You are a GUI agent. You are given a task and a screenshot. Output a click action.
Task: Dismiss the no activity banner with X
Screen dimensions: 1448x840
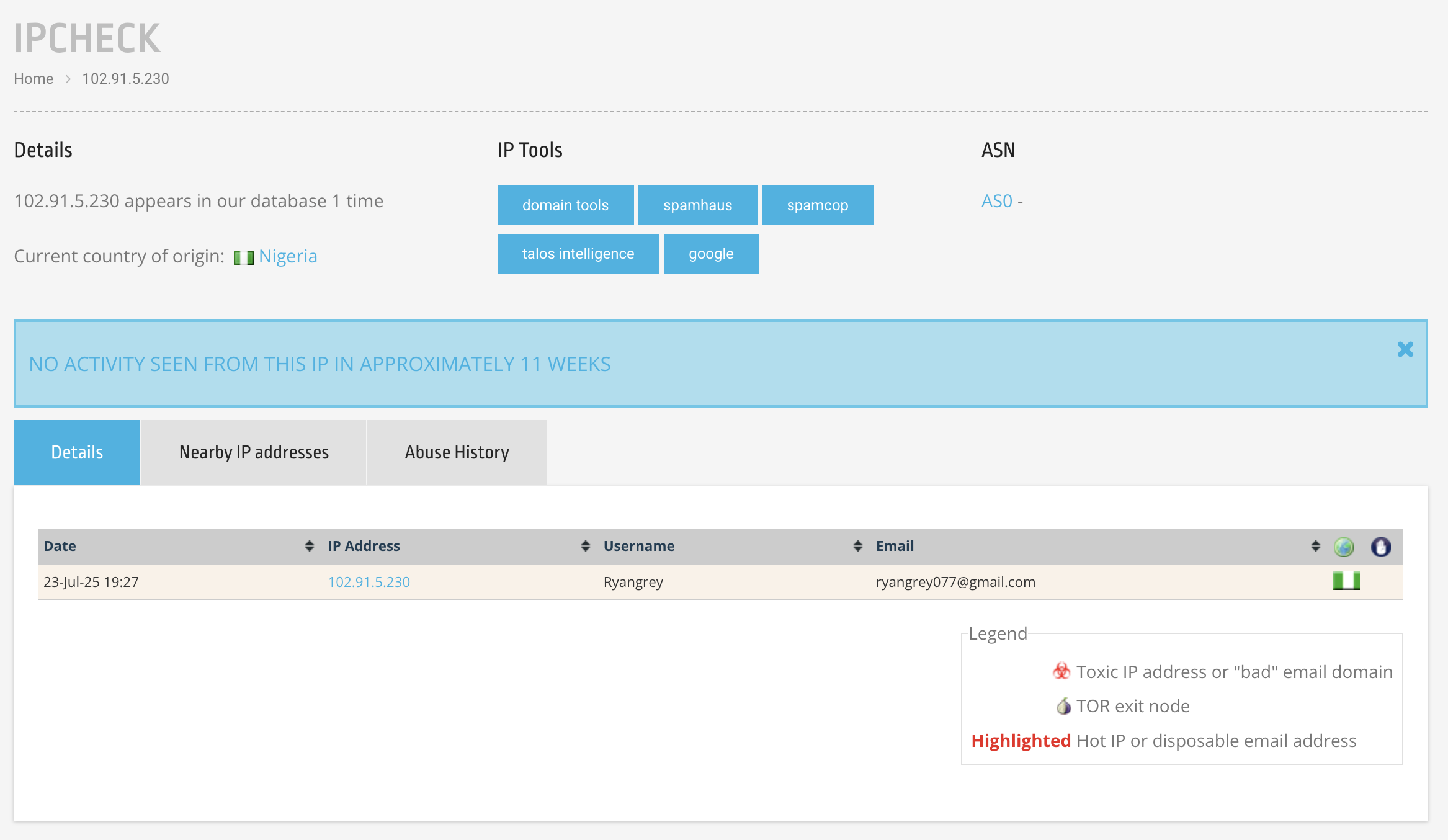click(1405, 349)
